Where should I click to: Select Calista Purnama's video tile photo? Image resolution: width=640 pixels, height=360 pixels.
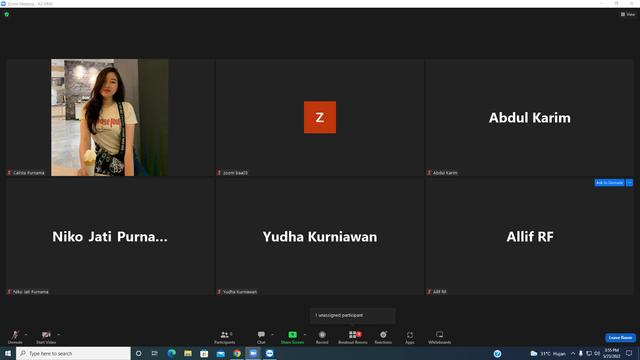(109, 118)
